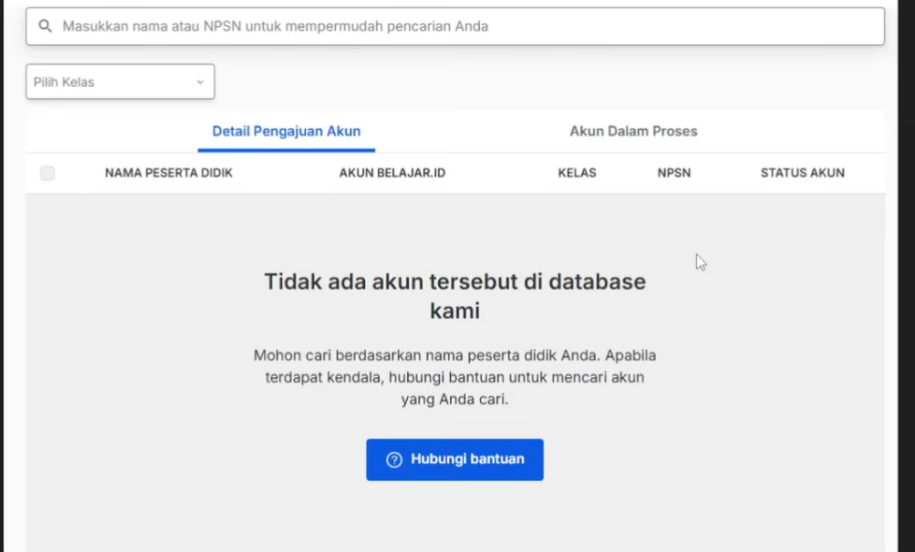Image resolution: width=915 pixels, height=552 pixels.
Task: Click the AKUN BELAJAR.ID column header
Action: click(392, 173)
